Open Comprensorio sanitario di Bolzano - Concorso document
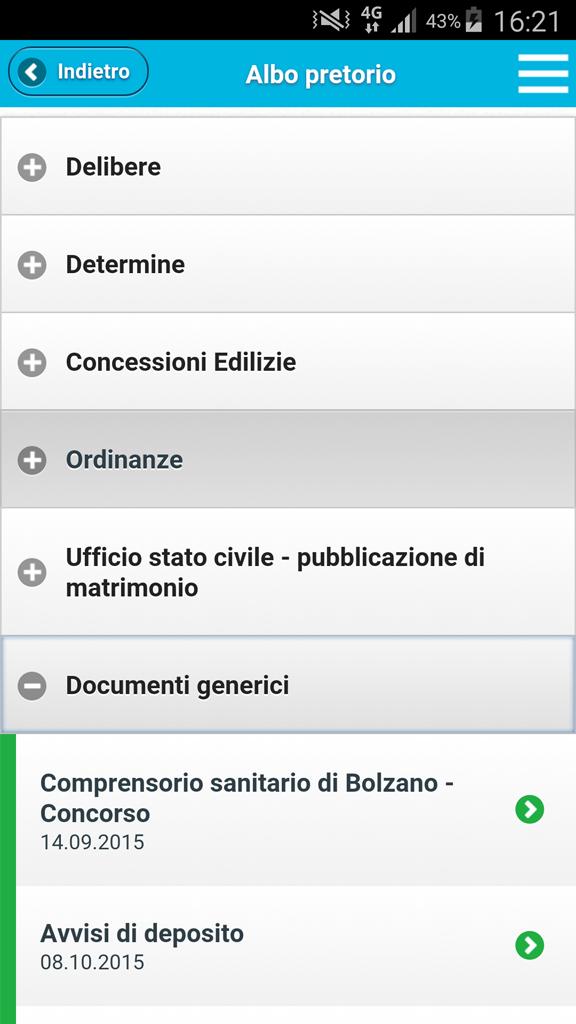Viewport: 576px width, 1024px height. coord(295,810)
